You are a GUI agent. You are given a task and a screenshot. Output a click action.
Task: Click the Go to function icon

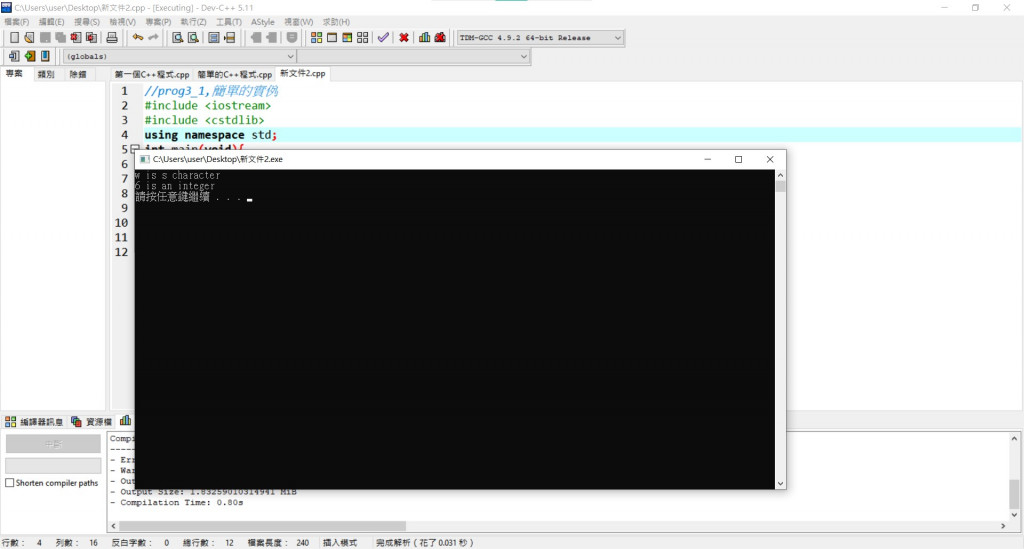pyautogui.click(x=214, y=38)
